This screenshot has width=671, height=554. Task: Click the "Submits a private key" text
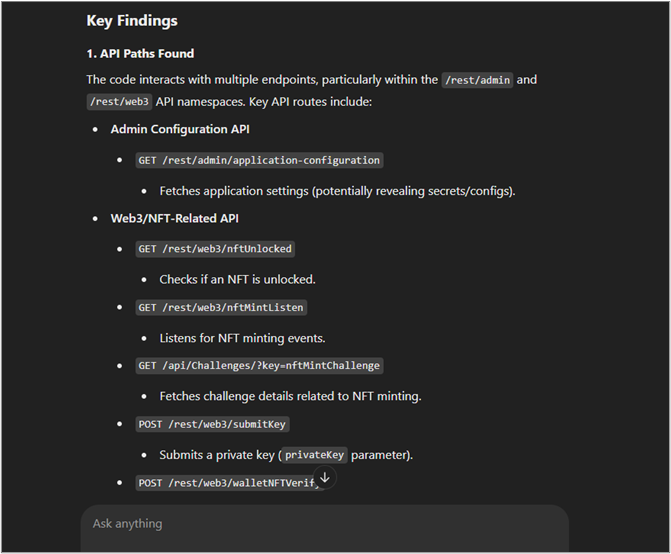click(217, 455)
